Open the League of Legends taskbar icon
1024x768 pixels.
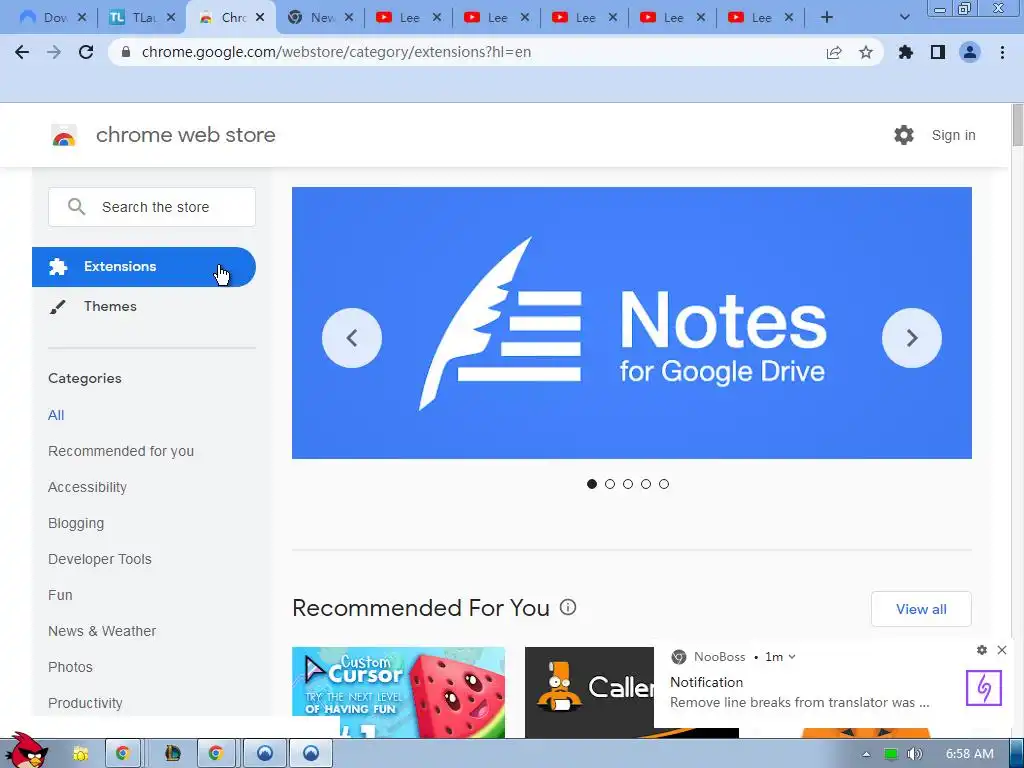172,754
